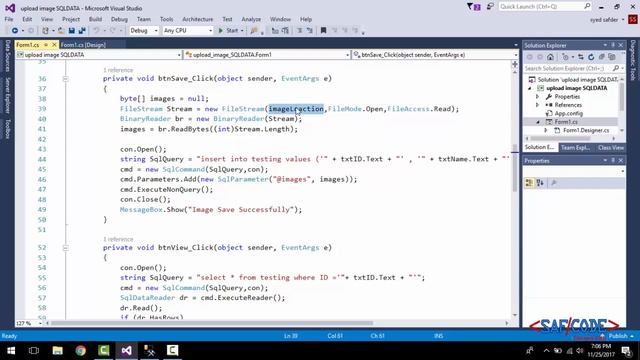Click the Open File toolbar icon
The width and height of the screenshot is (640, 360).
tap(61, 31)
